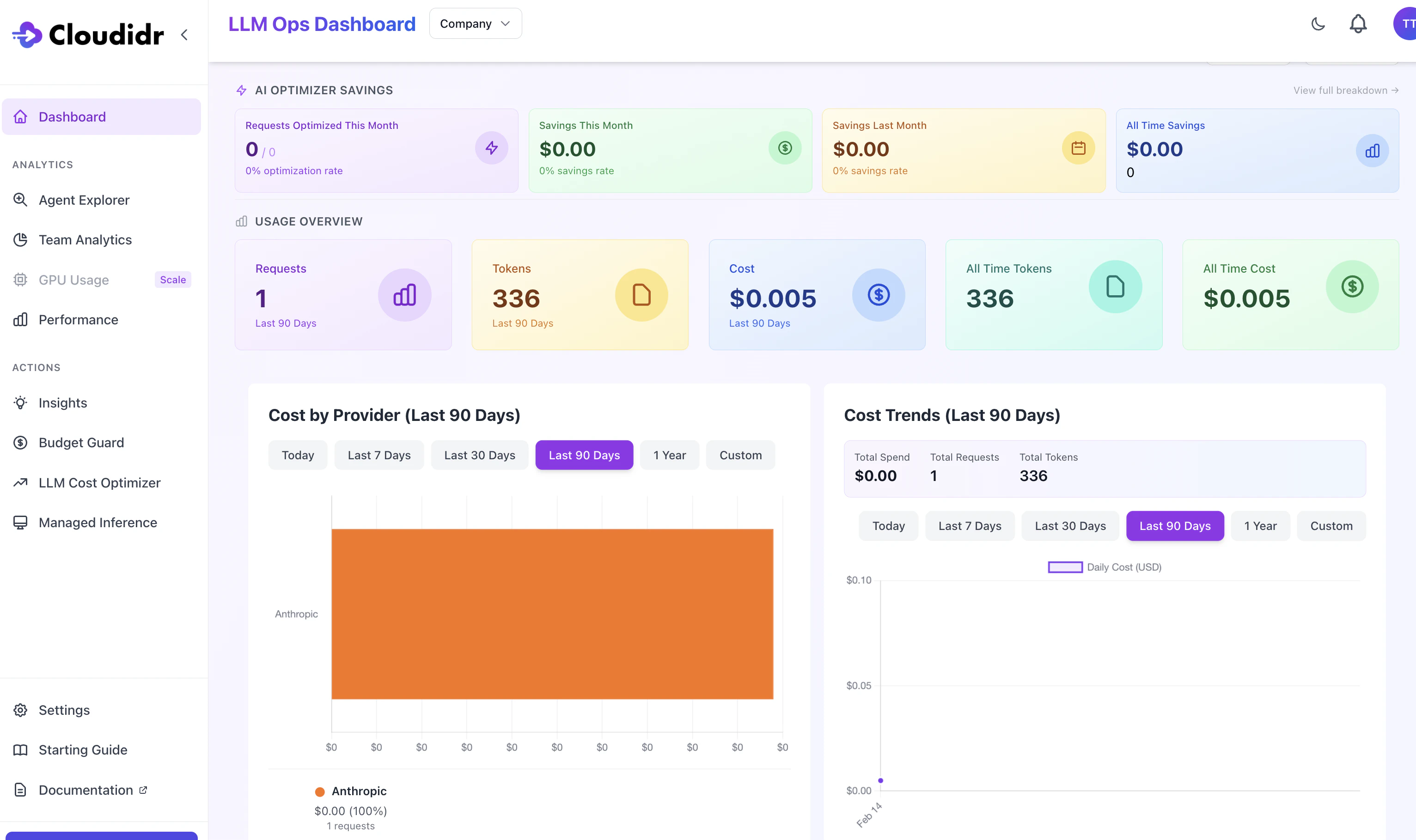The image size is (1416, 840).
Task: Select Last 7 Days in Cost by Provider
Action: click(379, 455)
